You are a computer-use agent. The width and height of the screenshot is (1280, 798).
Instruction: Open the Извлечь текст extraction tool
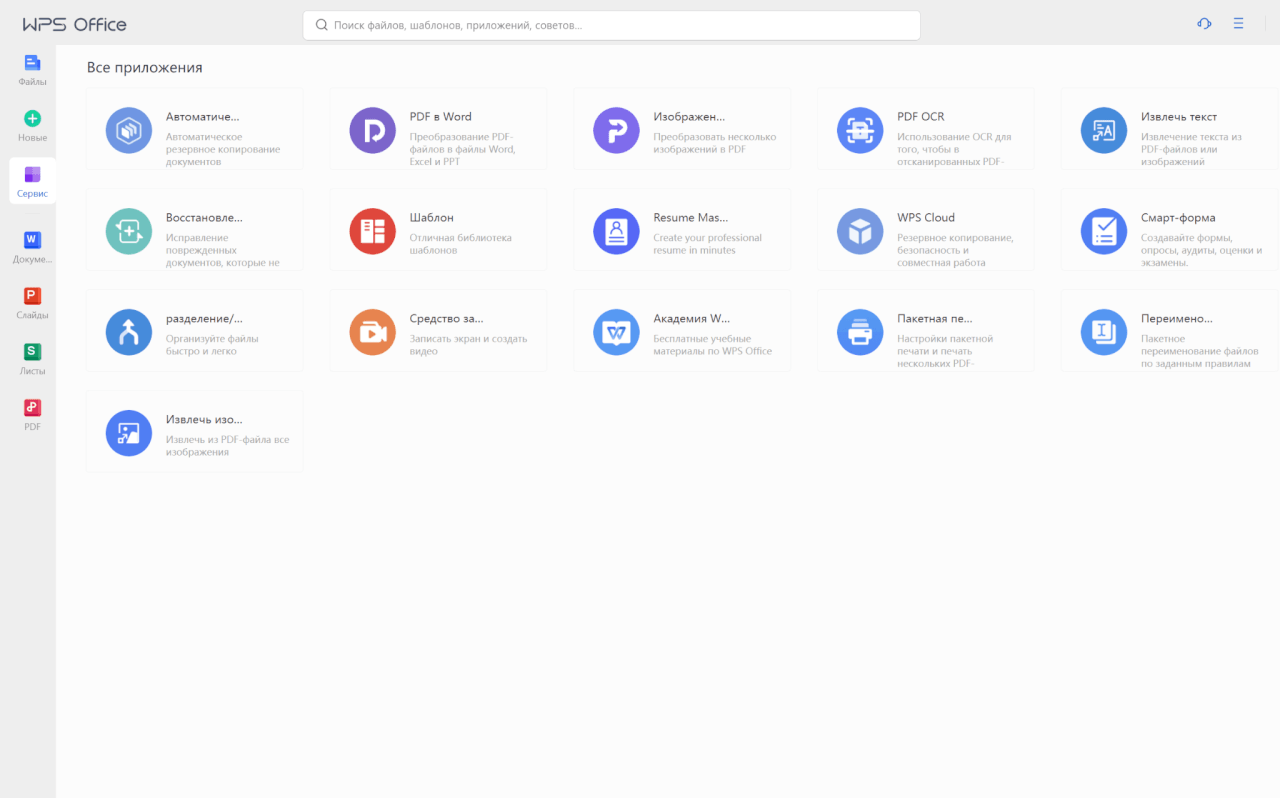coord(1168,129)
